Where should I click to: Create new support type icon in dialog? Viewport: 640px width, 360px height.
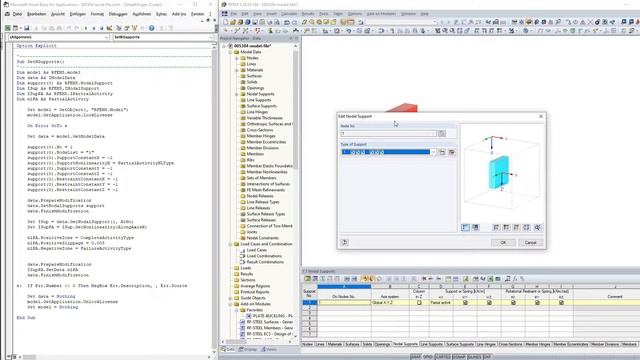442,152
